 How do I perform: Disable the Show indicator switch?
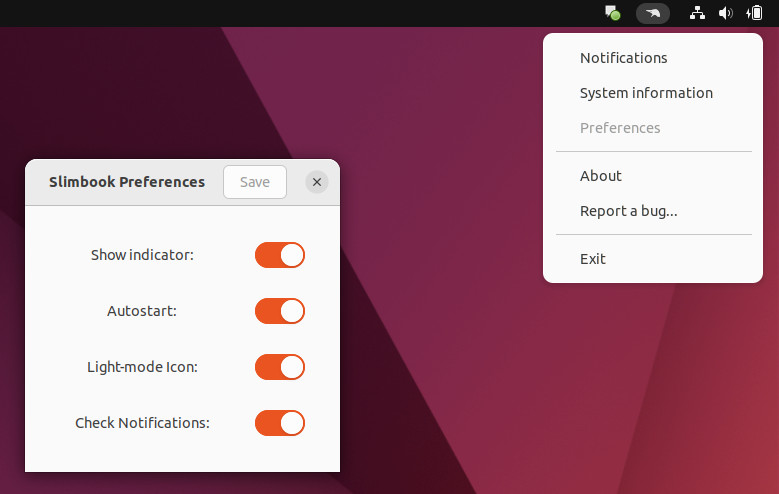pyautogui.click(x=280, y=255)
